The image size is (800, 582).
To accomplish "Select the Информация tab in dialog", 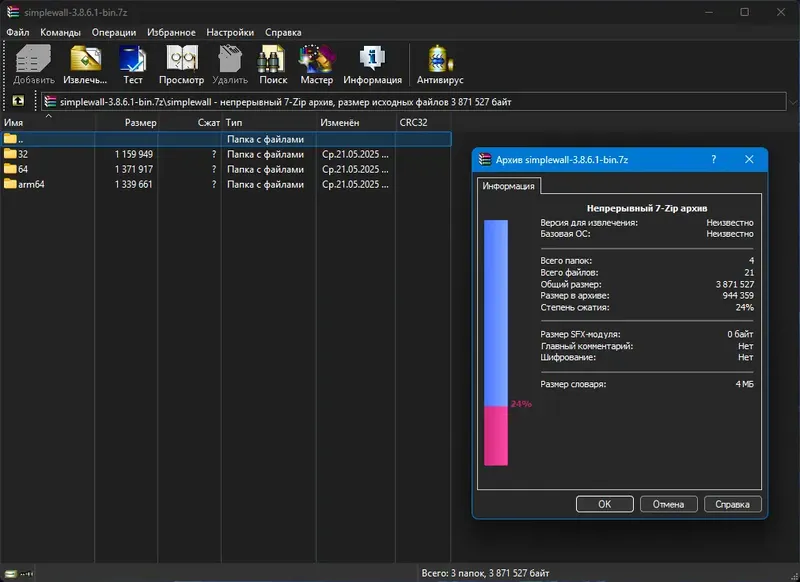I will (x=509, y=186).
